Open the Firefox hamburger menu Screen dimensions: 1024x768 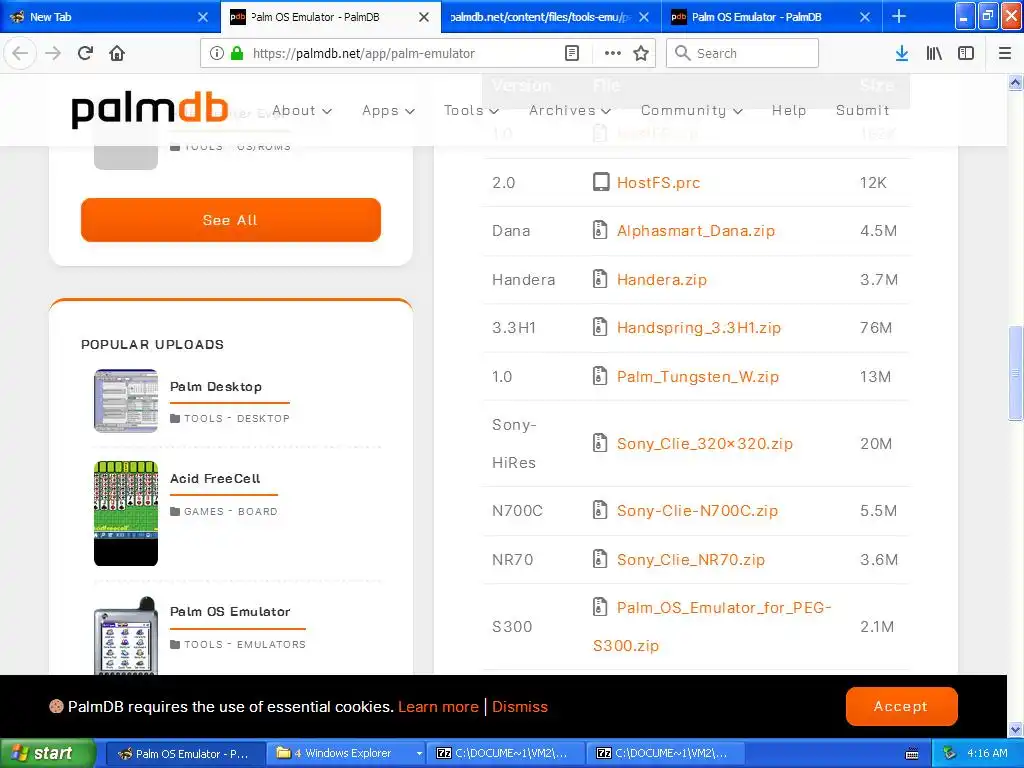click(x=1005, y=53)
